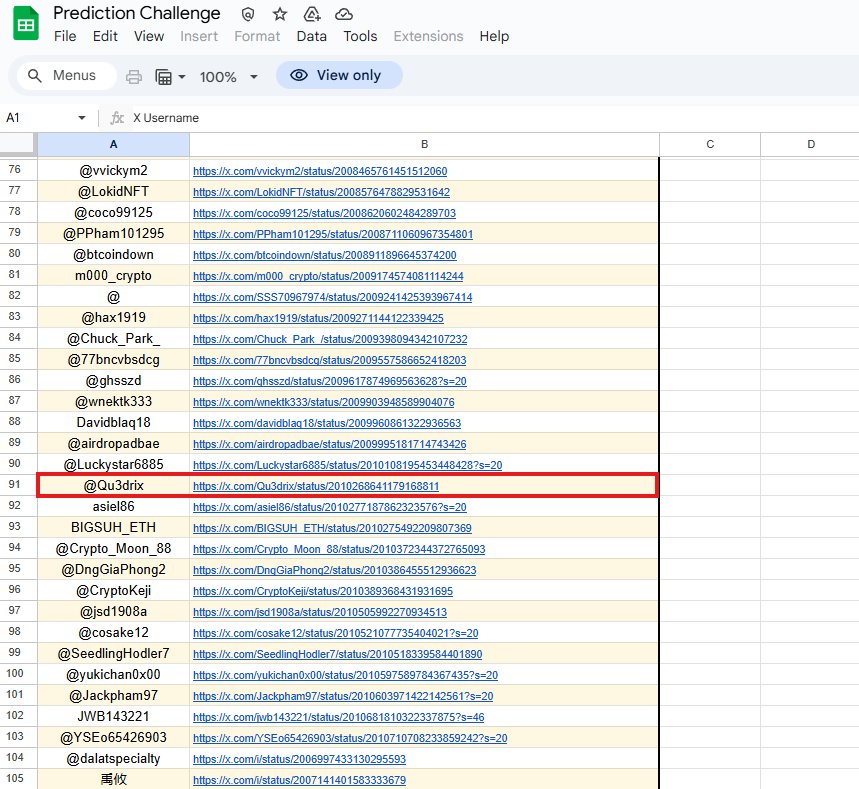
Task: Click cell containing @CryptoKeji
Action: (x=113, y=590)
